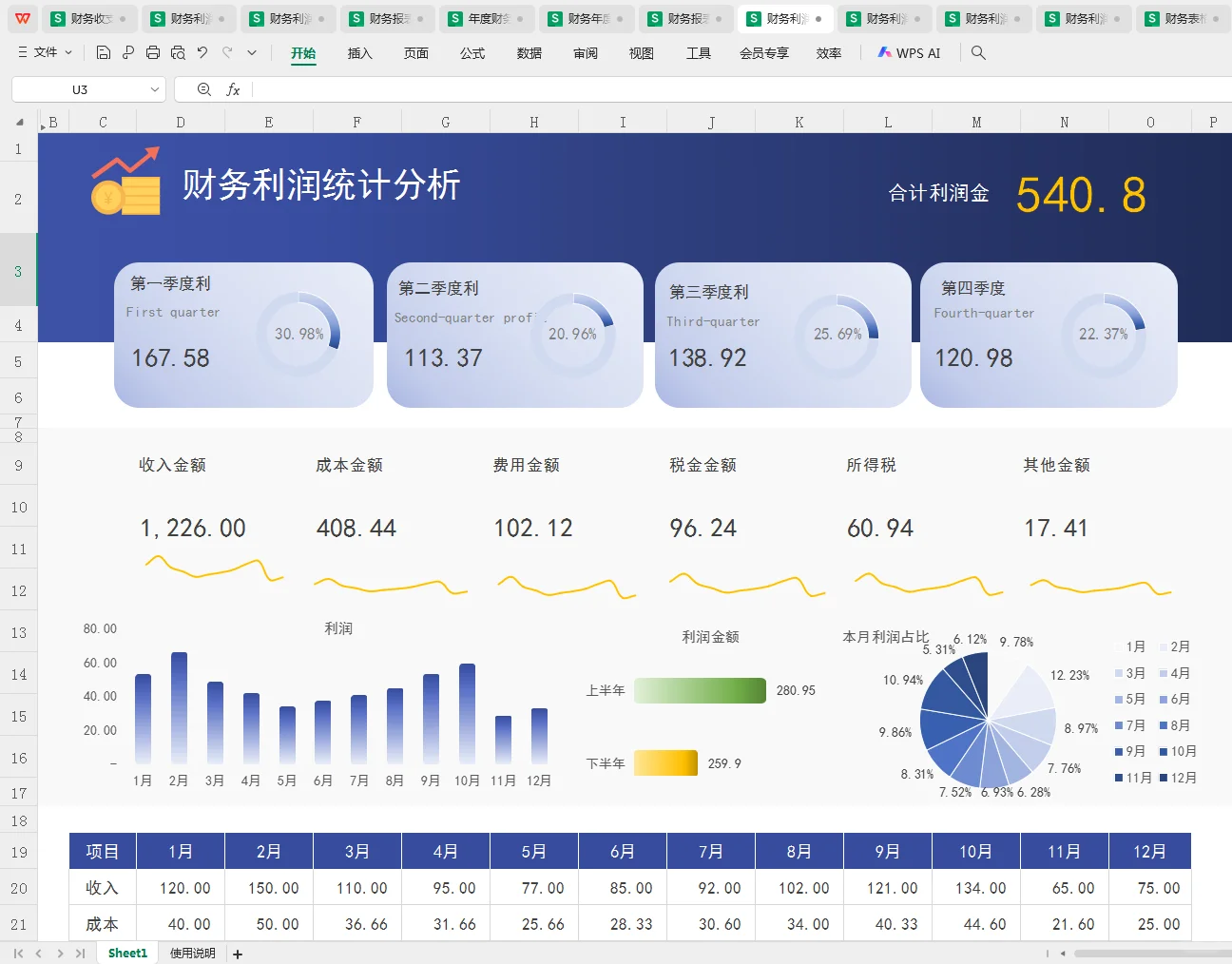Viewport: 1232px width, 964px height.
Task: Click row header 3 to select the row
Action: 18,270
